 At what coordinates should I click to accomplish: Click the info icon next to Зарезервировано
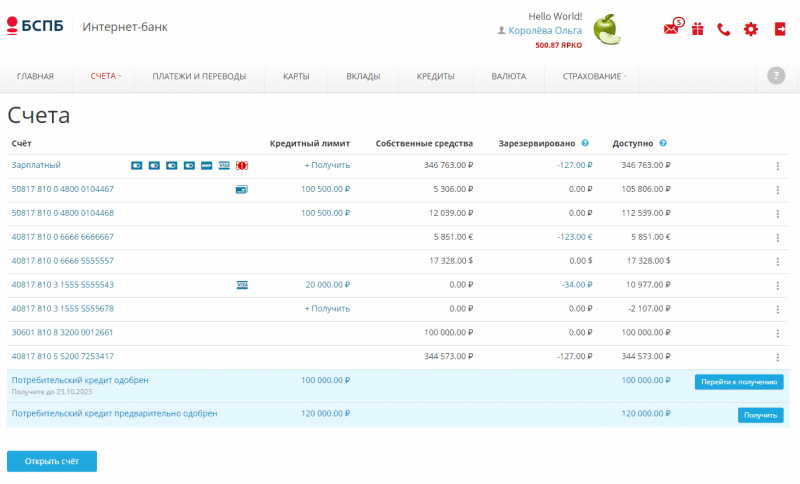(x=585, y=144)
